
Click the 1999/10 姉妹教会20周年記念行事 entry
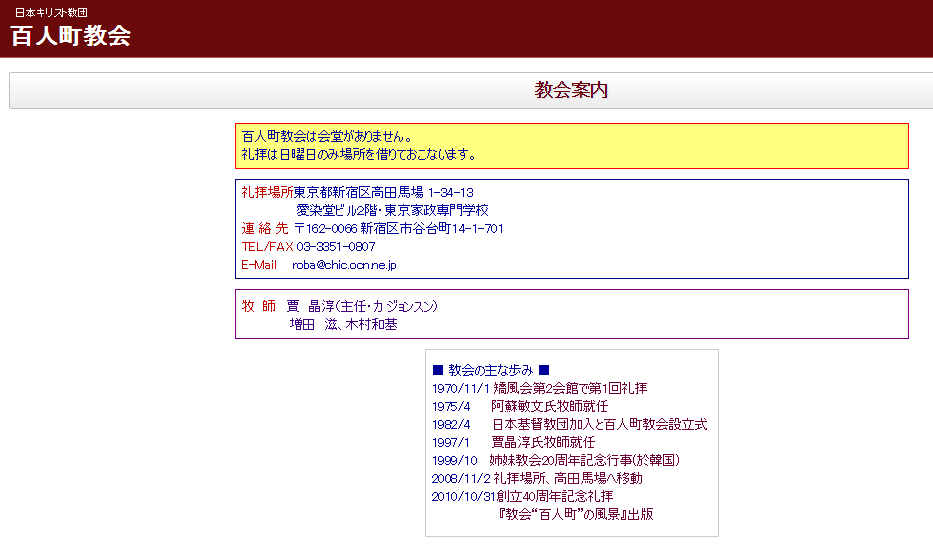tap(556, 460)
